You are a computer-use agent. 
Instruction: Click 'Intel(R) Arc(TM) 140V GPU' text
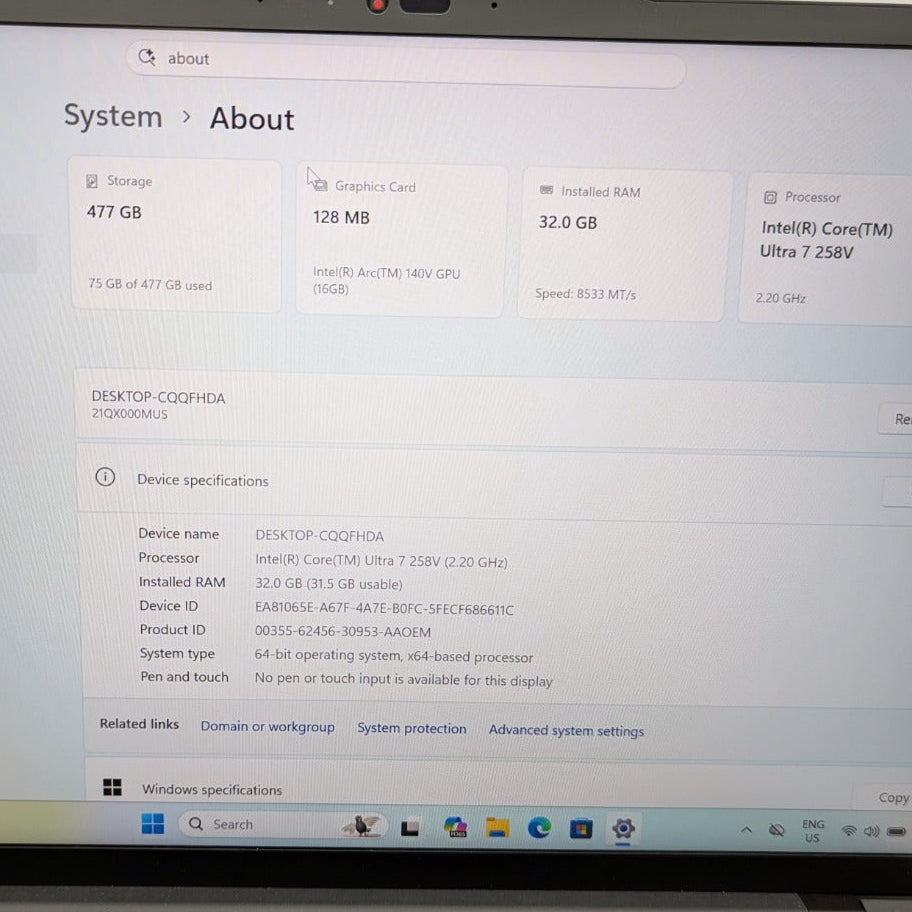386,273
